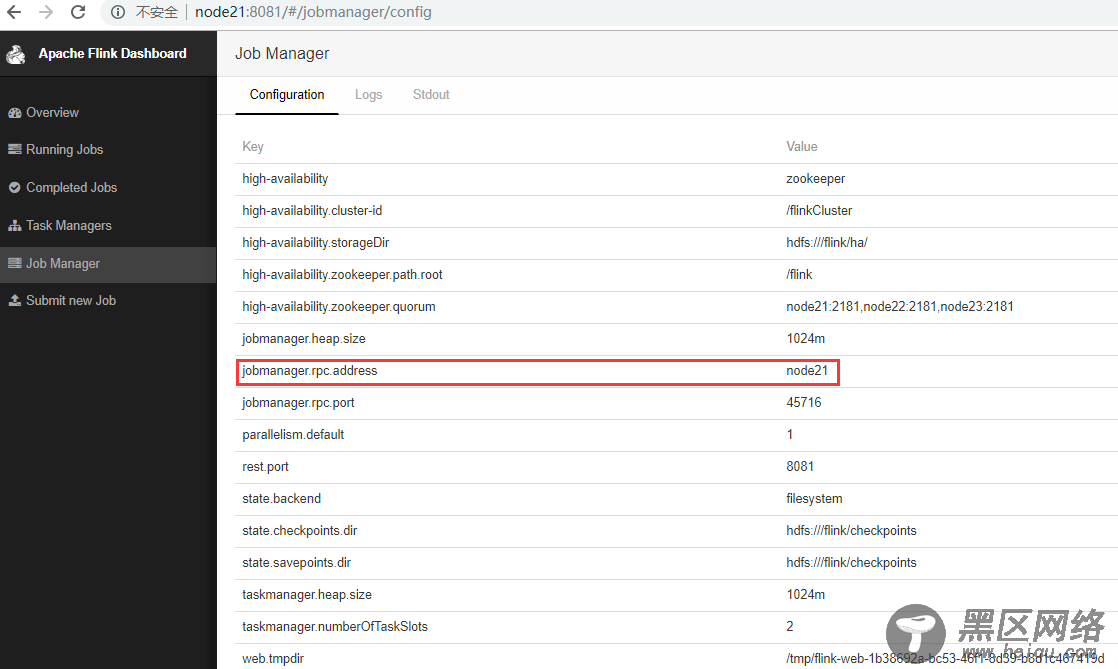Click the high-availability key cell
The height and width of the screenshot is (669, 1118).
[285, 178]
